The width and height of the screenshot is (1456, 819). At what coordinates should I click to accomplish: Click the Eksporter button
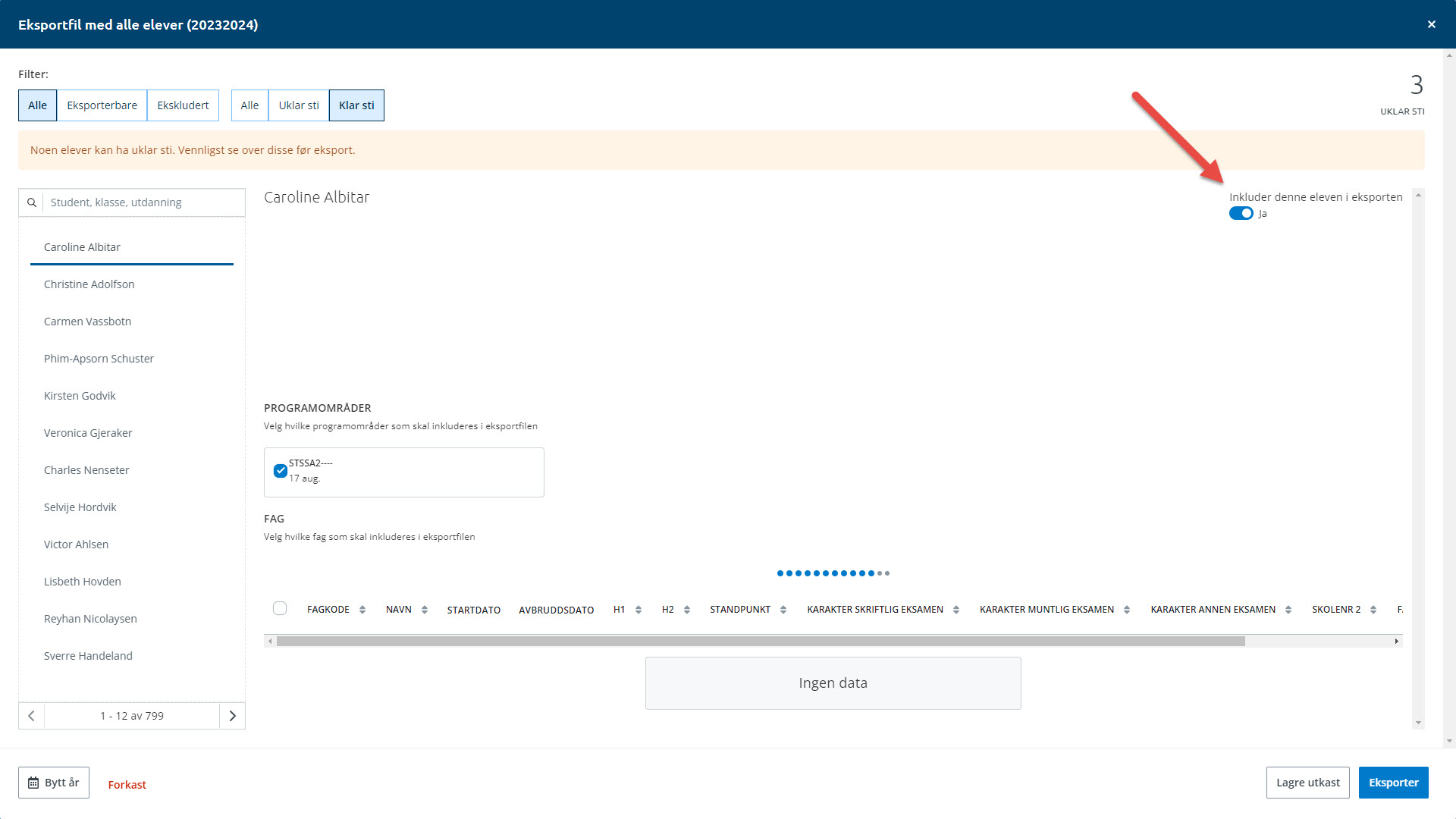pos(1393,783)
